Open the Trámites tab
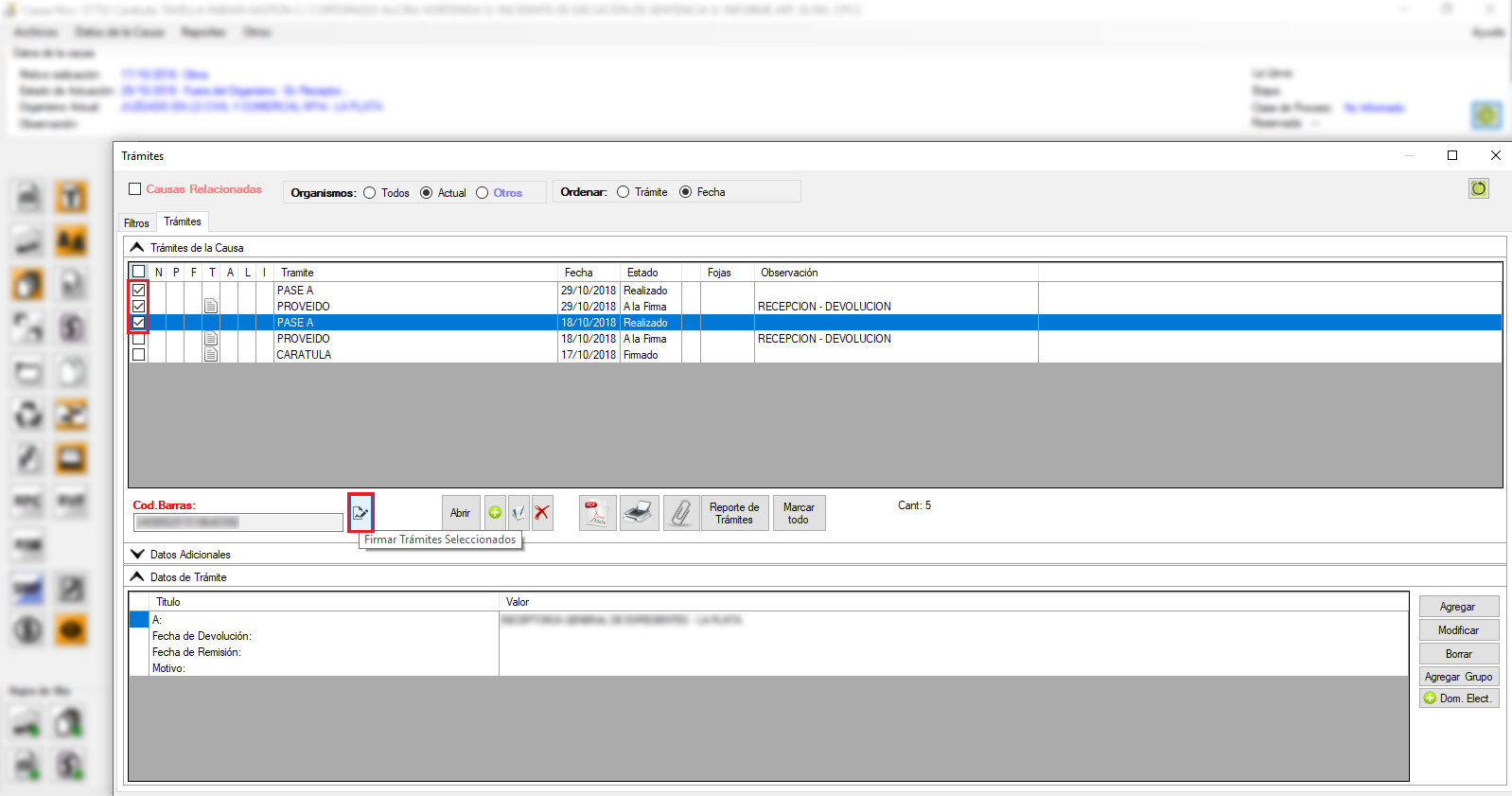Image resolution: width=1512 pixels, height=796 pixels. pos(183,221)
